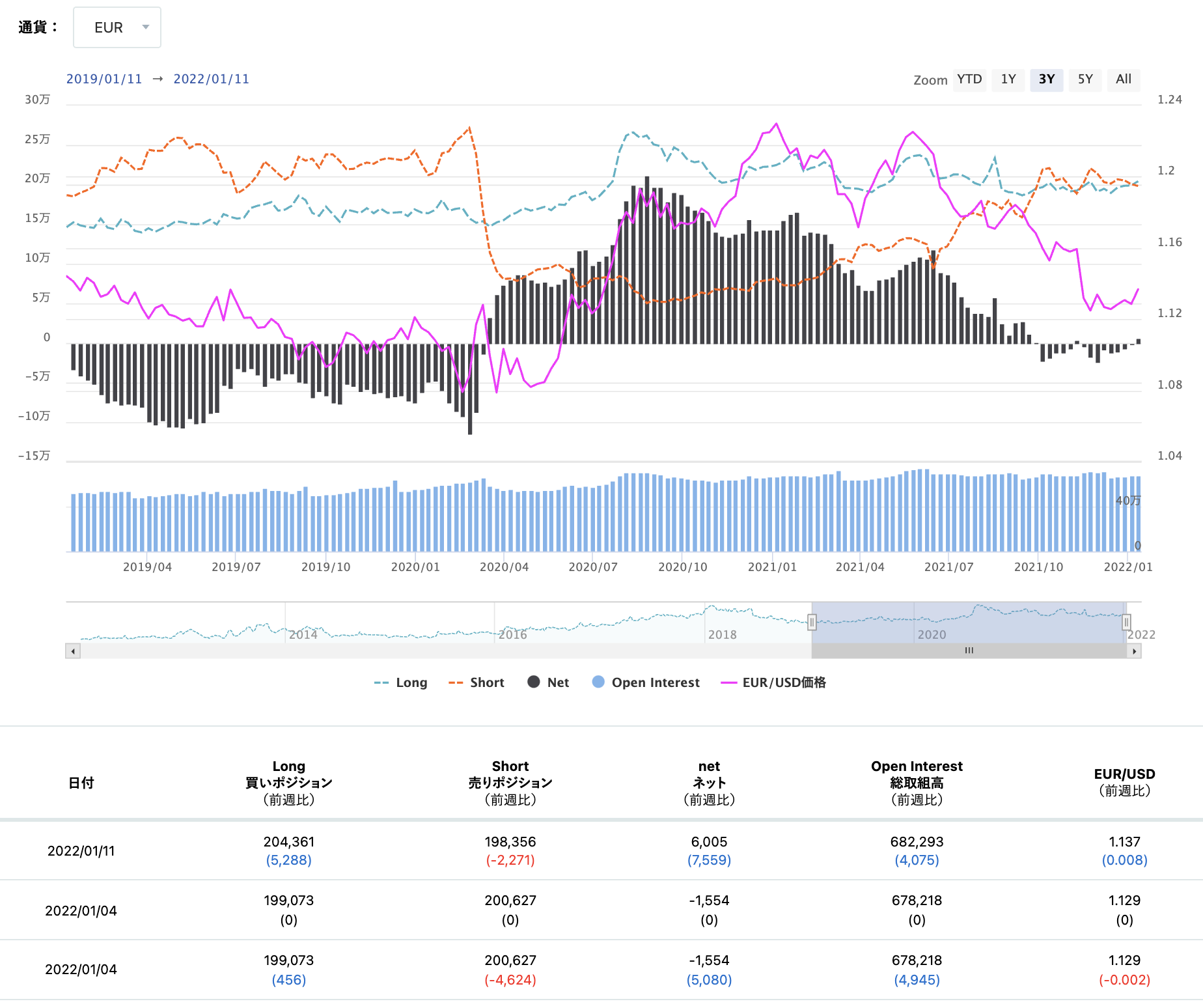Click the Long 買いポジション column header

289,783
